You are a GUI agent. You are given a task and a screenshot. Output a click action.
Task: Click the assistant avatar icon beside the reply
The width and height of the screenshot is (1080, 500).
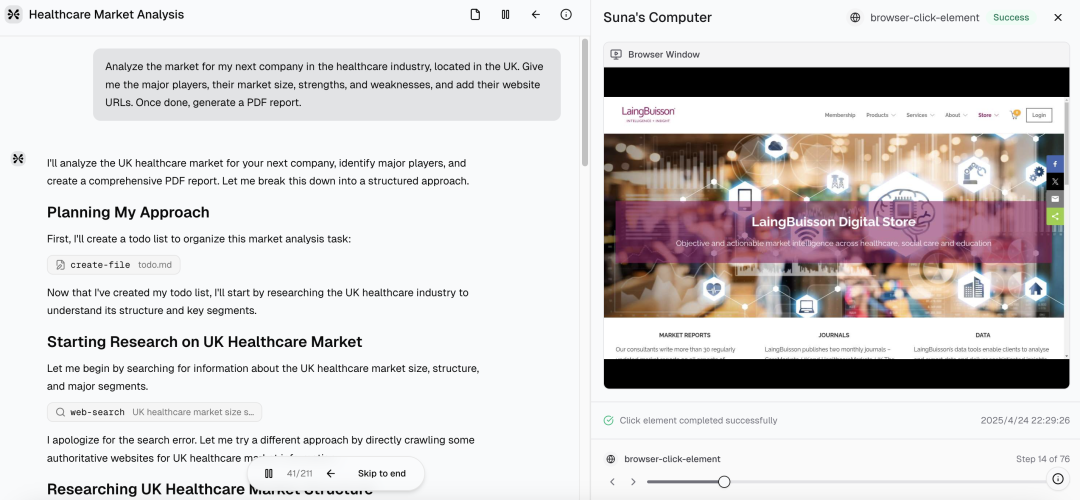(19, 159)
